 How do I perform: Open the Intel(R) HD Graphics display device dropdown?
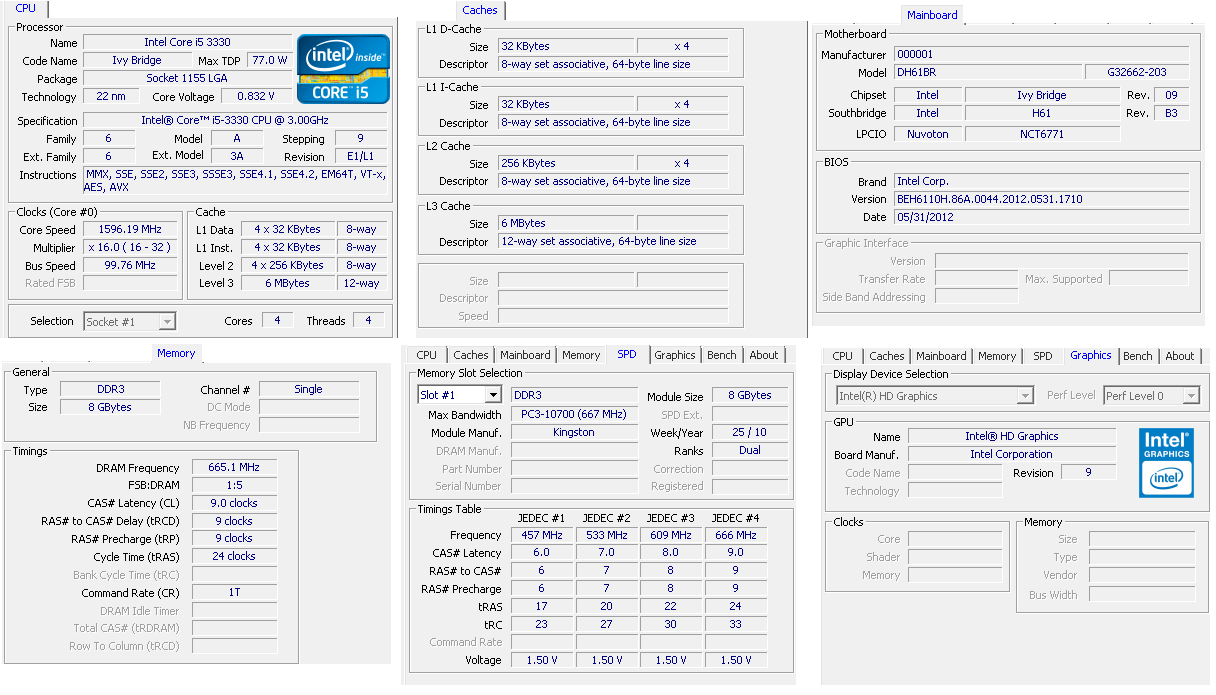[935, 396]
